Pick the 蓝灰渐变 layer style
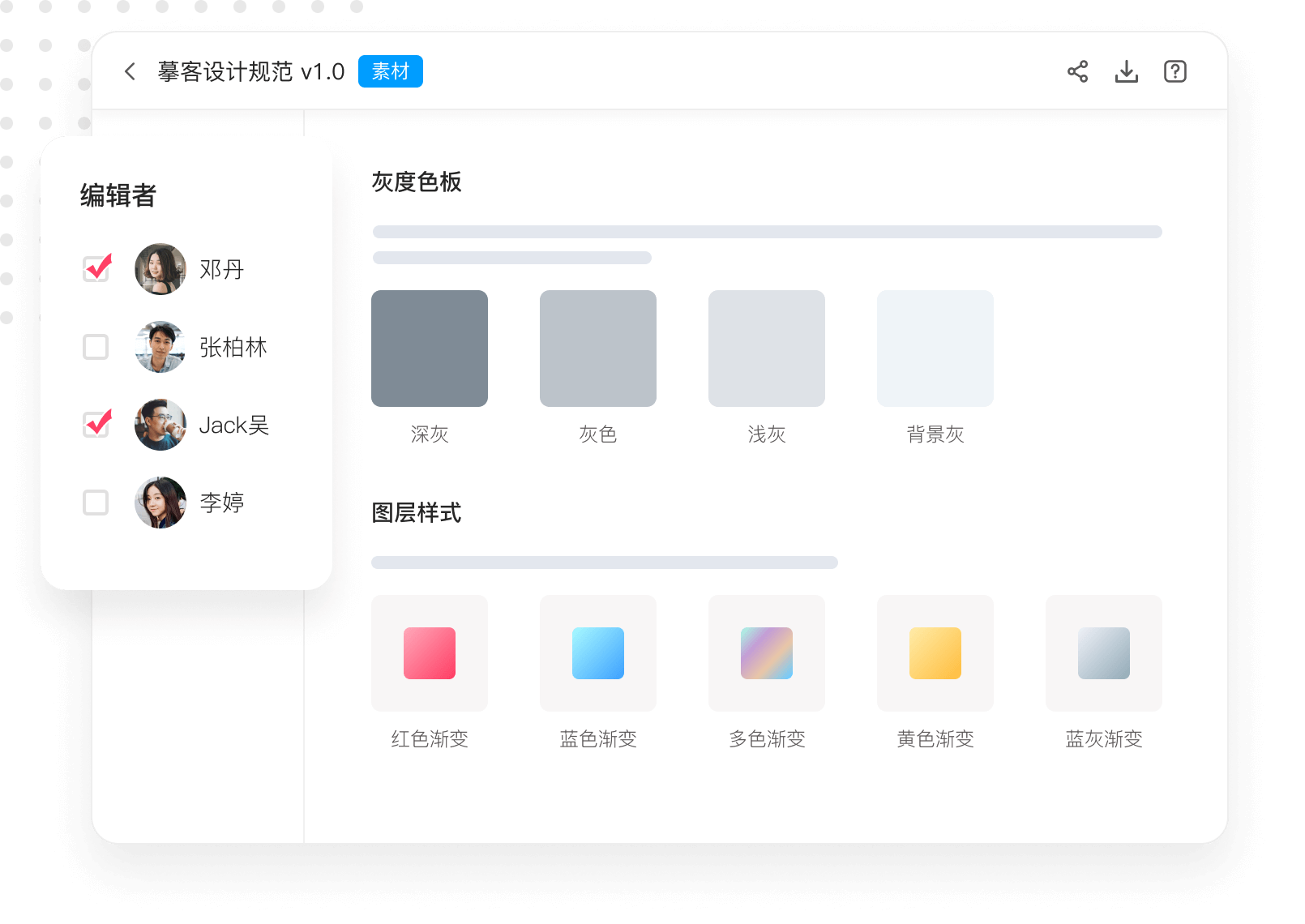Screen dimensions: 1305x924 tap(1104, 653)
